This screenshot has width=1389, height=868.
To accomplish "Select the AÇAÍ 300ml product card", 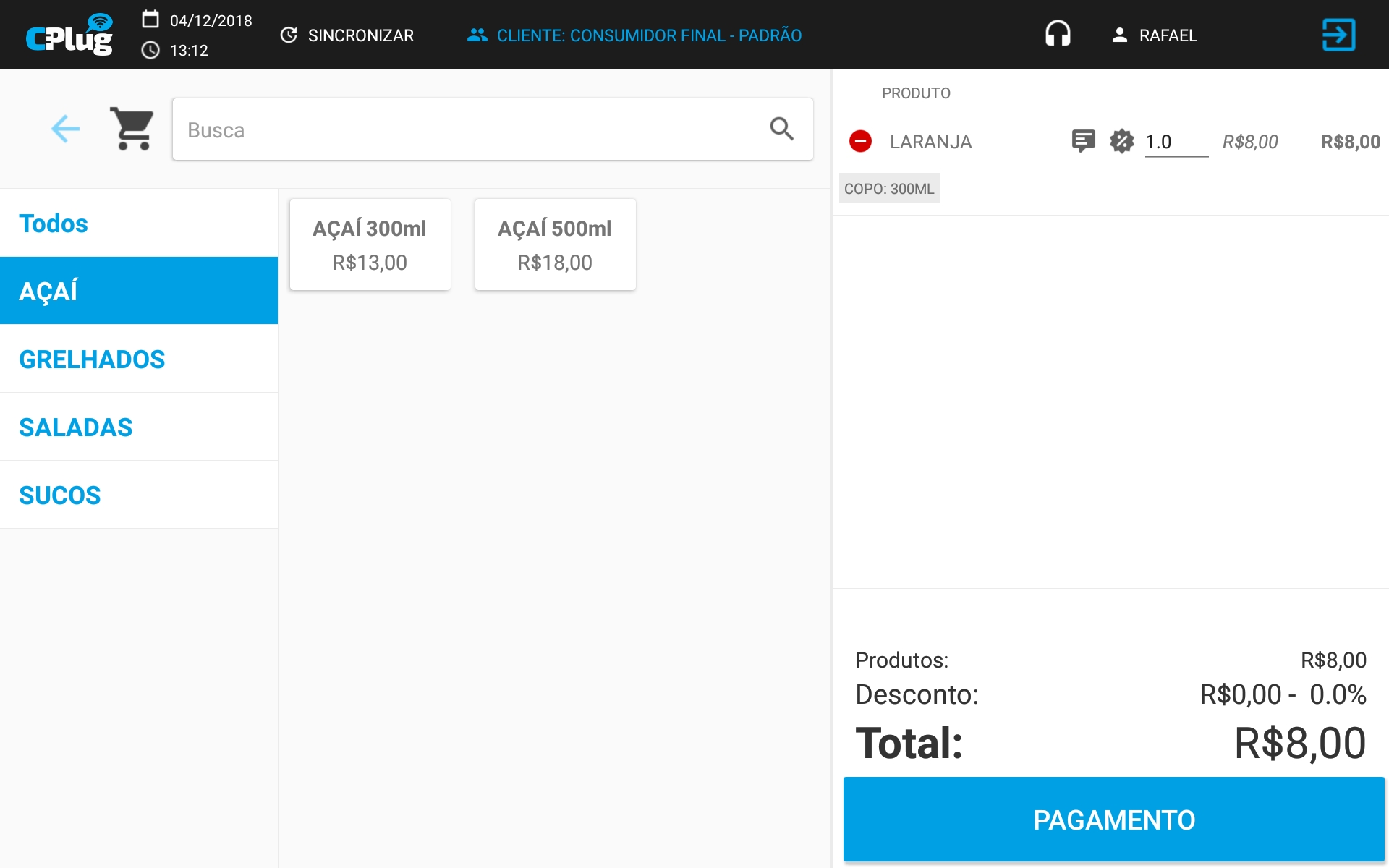I will click(370, 244).
